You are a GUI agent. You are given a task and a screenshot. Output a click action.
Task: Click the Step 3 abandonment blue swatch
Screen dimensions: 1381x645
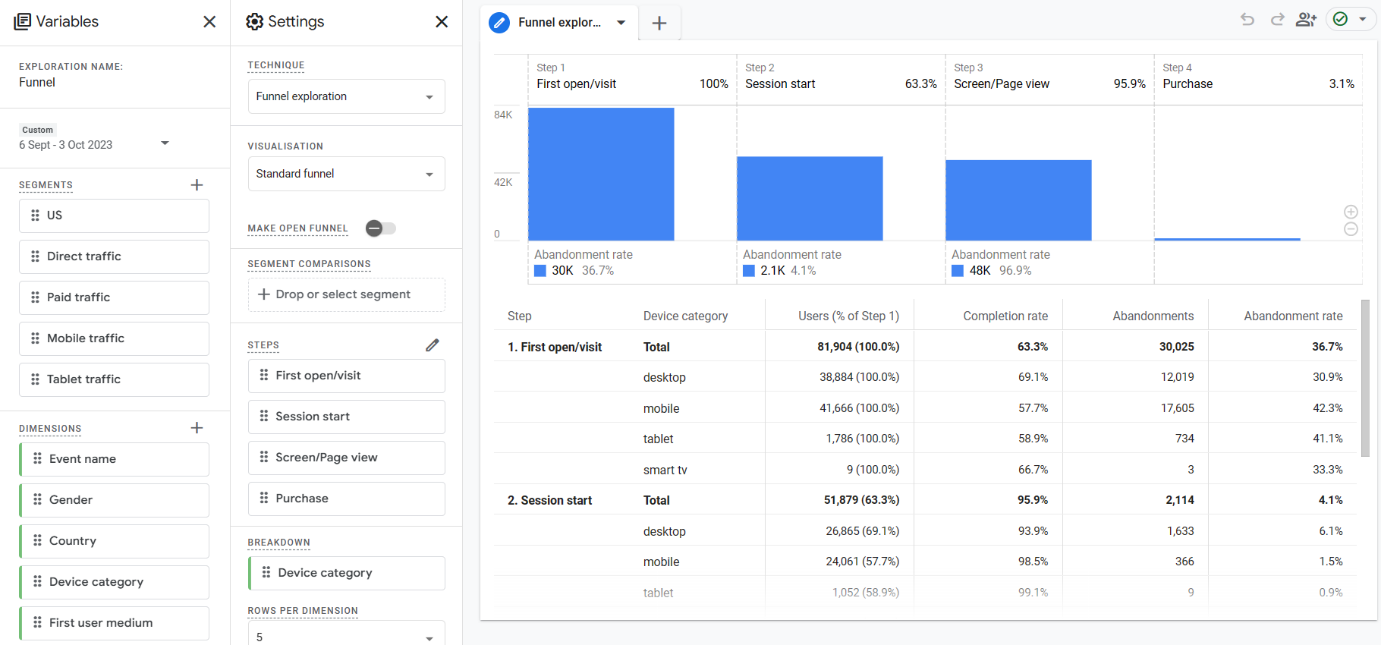958,271
